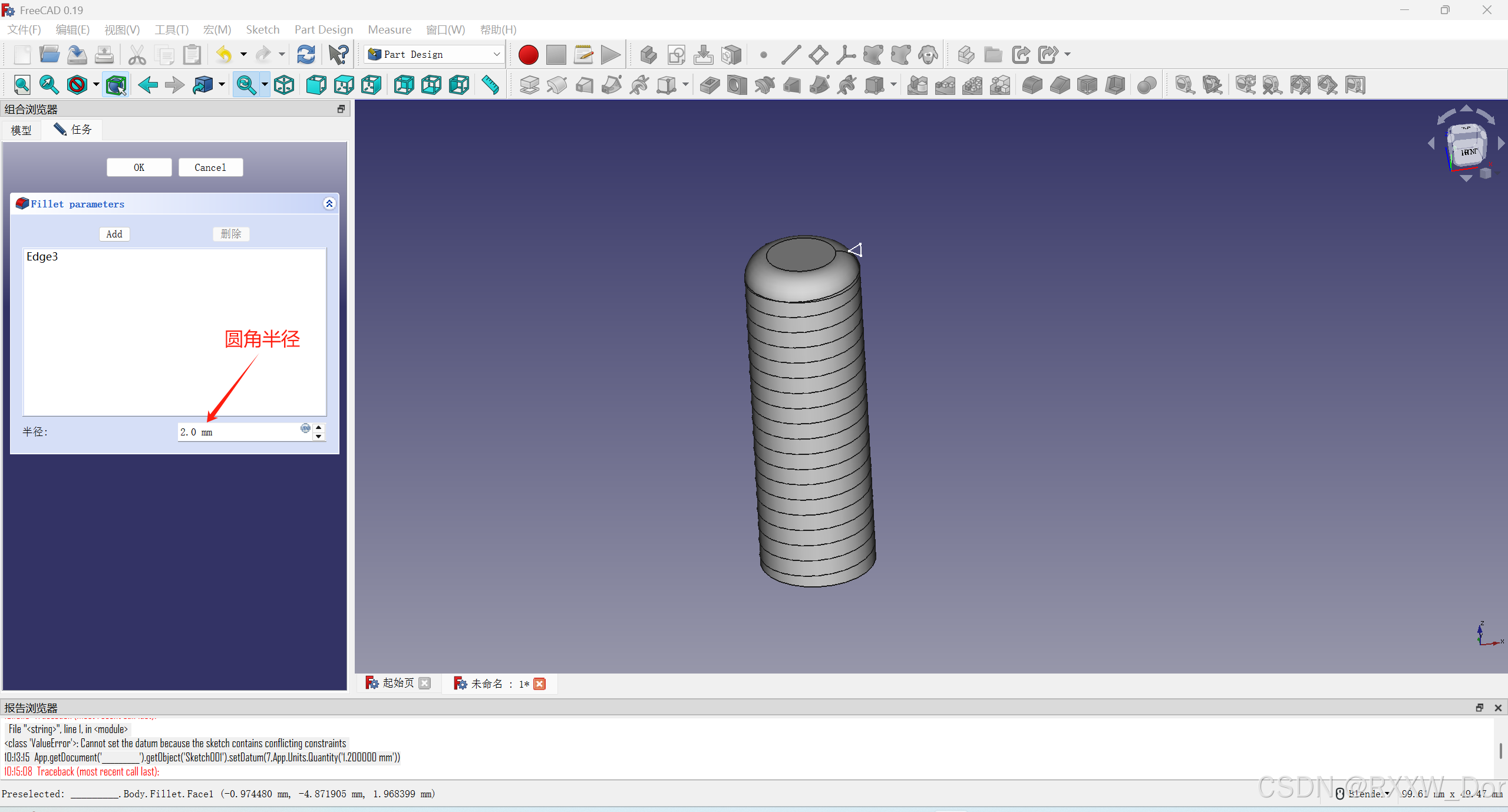Select Edge3 in the fillet edge list
The width and height of the screenshot is (1508, 812).
click(x=42, y=256)
